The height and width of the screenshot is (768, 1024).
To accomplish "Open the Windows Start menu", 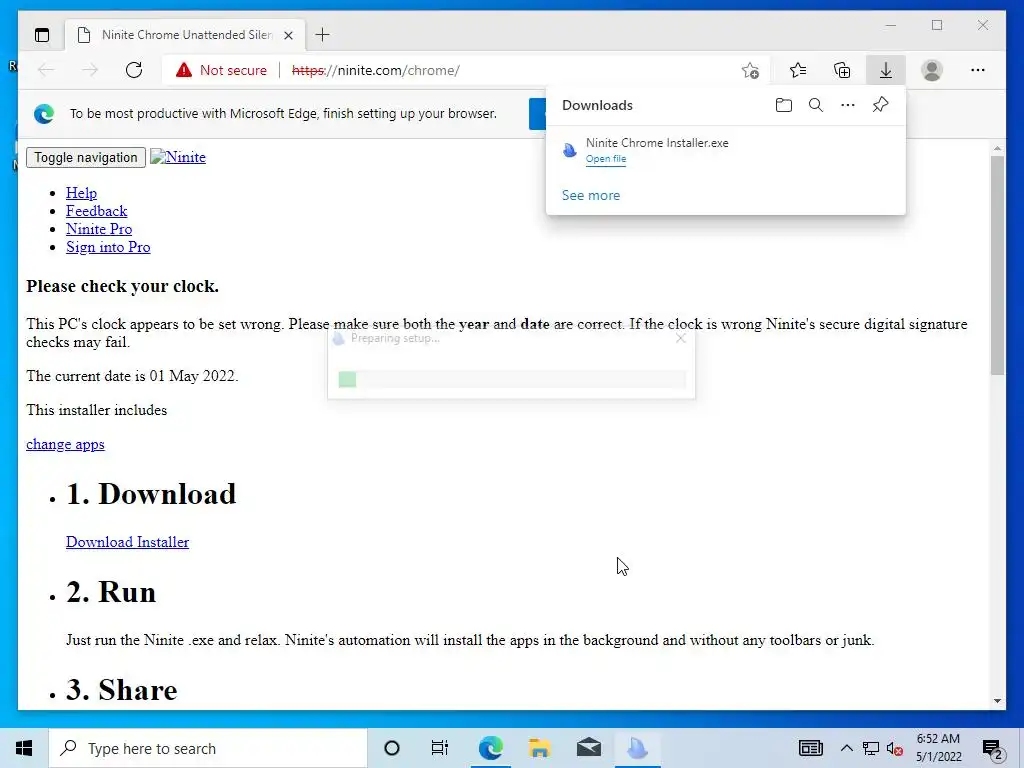I will click(x=24, y=748).
